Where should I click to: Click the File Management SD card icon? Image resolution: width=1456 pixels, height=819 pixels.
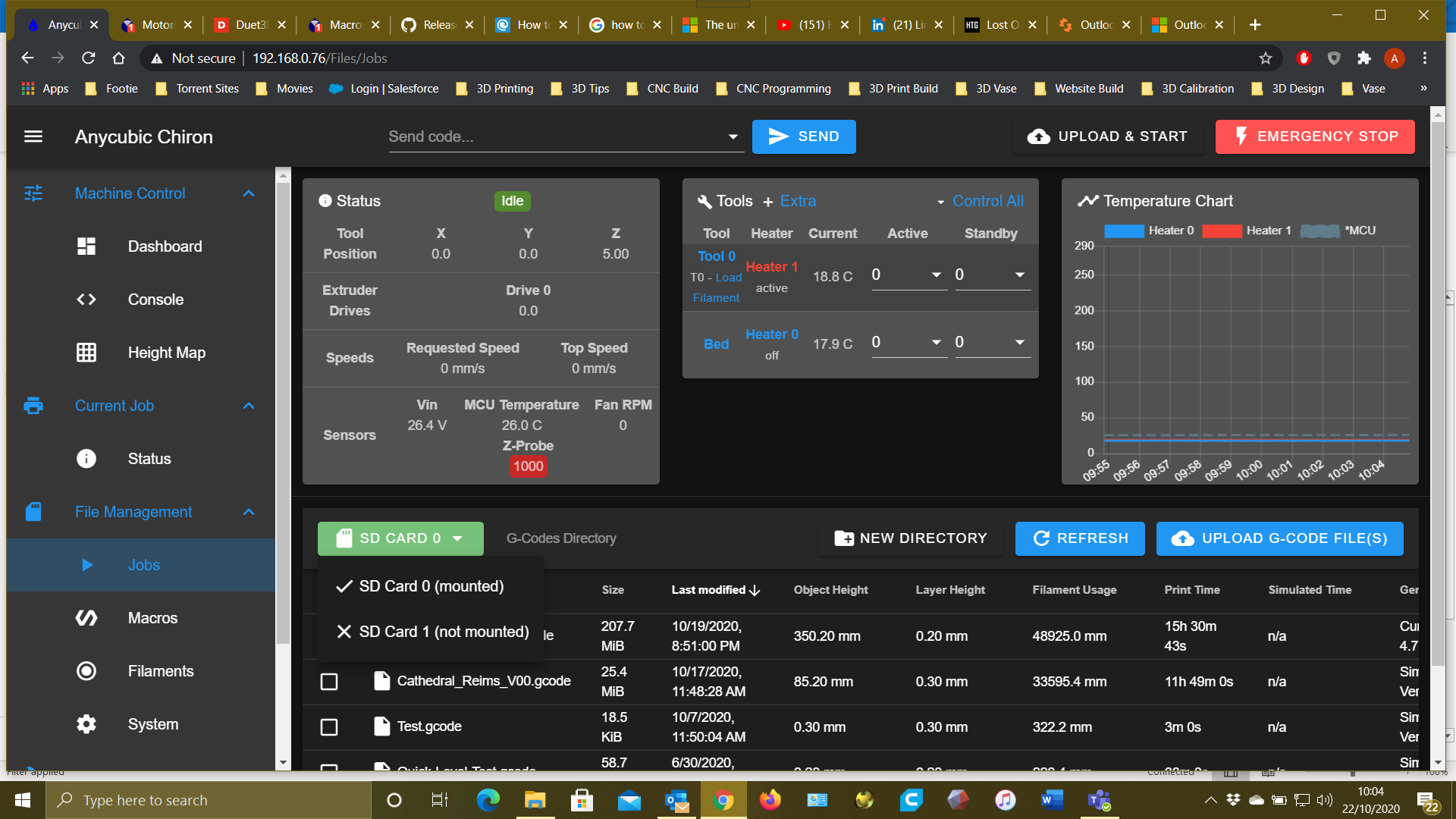point(33,512)
